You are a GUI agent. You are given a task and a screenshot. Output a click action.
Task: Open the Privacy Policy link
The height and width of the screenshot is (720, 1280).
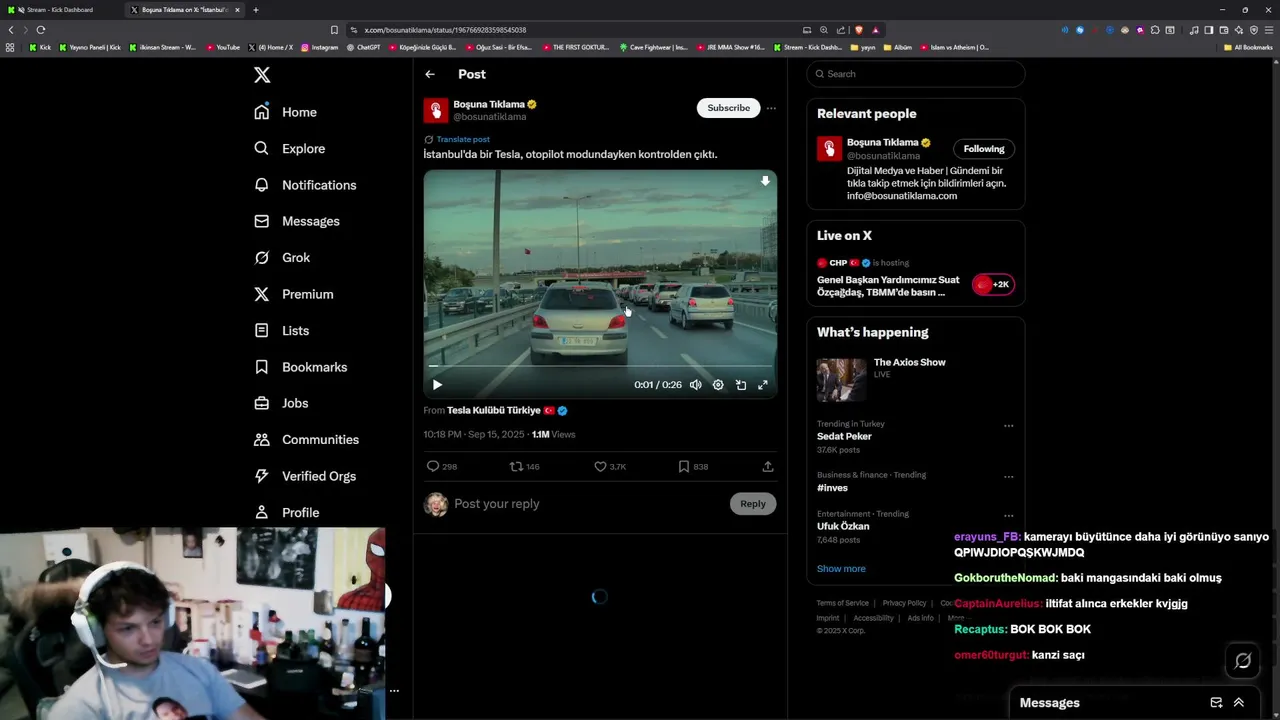pos(904,603)
